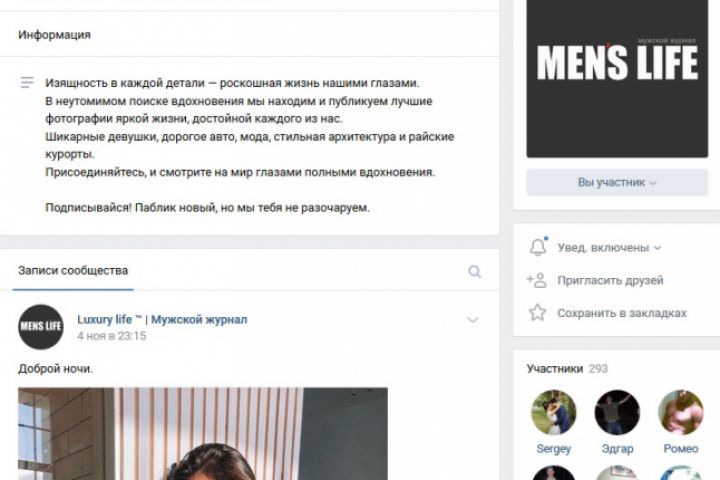
Task: Expand the "Увед. включены" notifications dropdown
Action: 609,248
